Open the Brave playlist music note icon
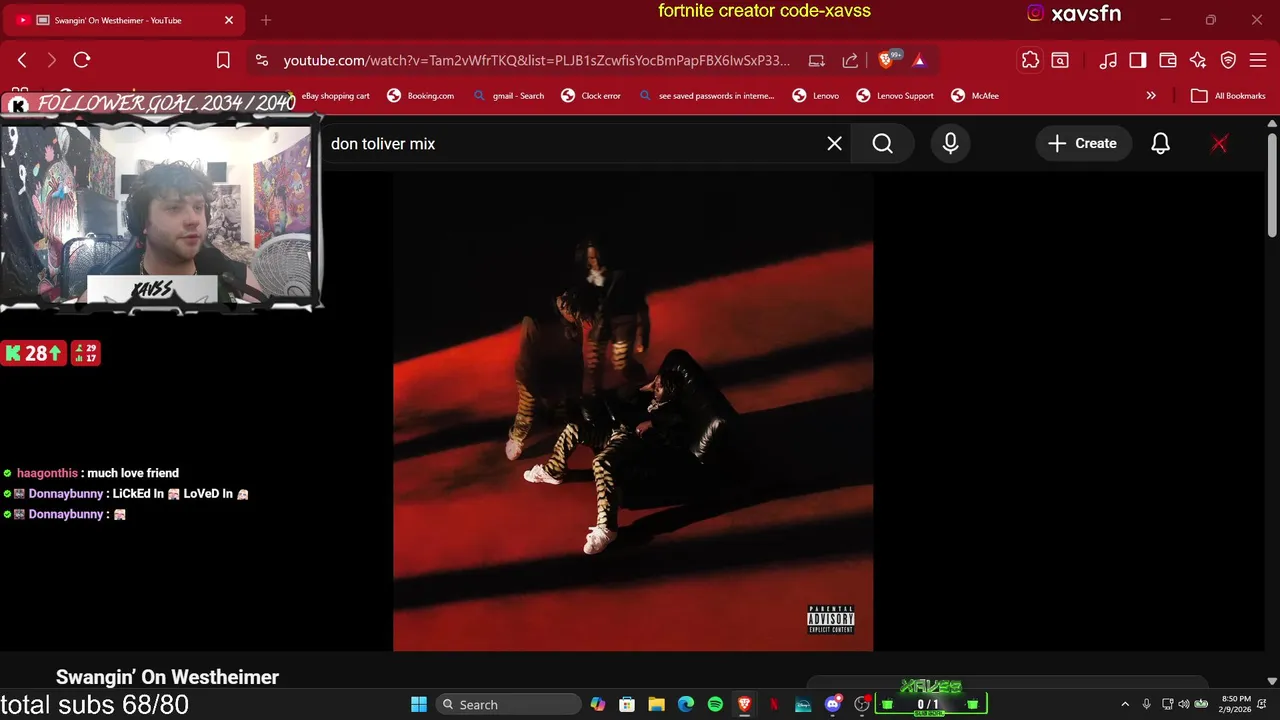 1108,61
